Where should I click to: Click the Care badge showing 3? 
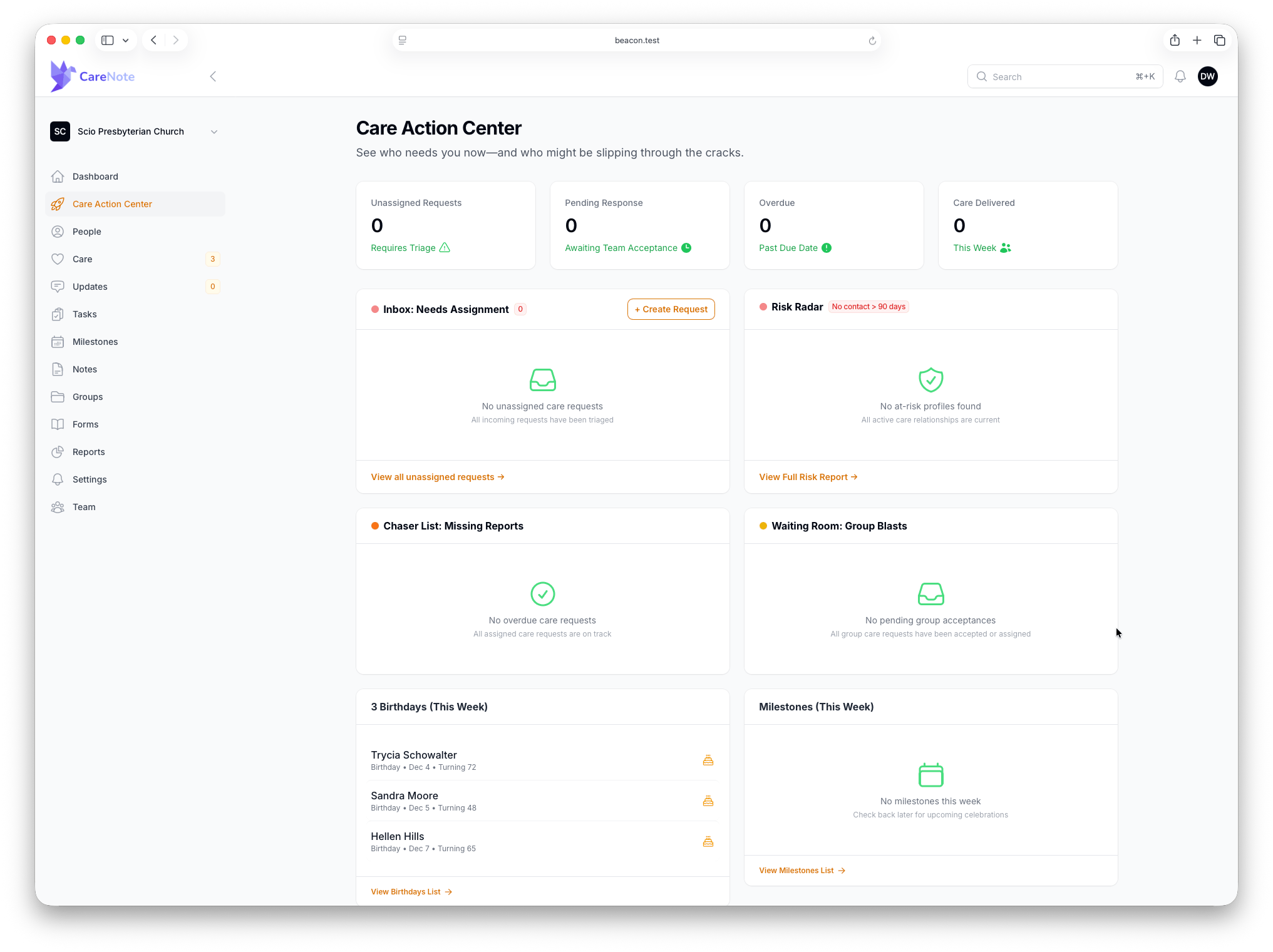[213, 258]
